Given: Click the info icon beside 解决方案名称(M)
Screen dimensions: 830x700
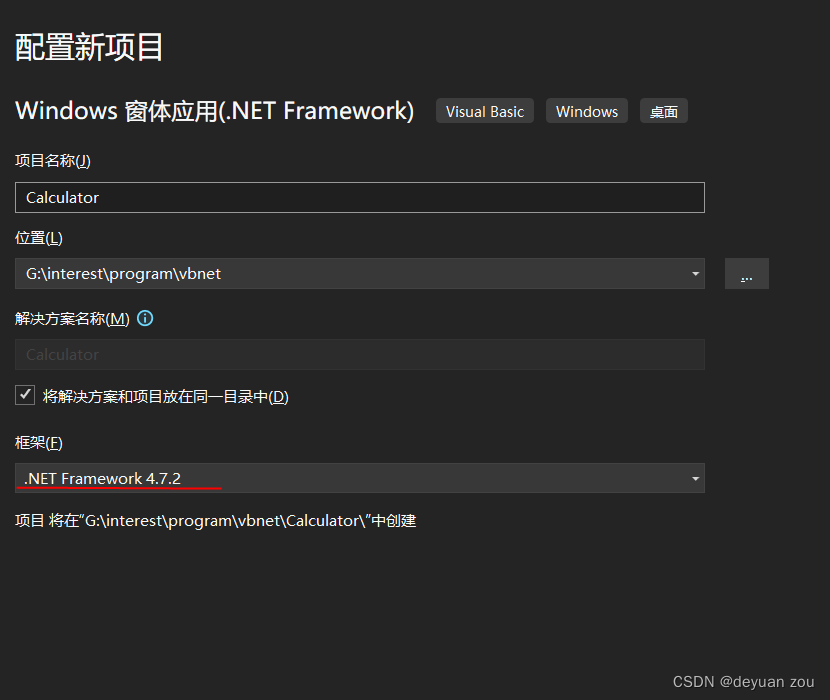Looking at the screenshot, I should tap(145, 317).
